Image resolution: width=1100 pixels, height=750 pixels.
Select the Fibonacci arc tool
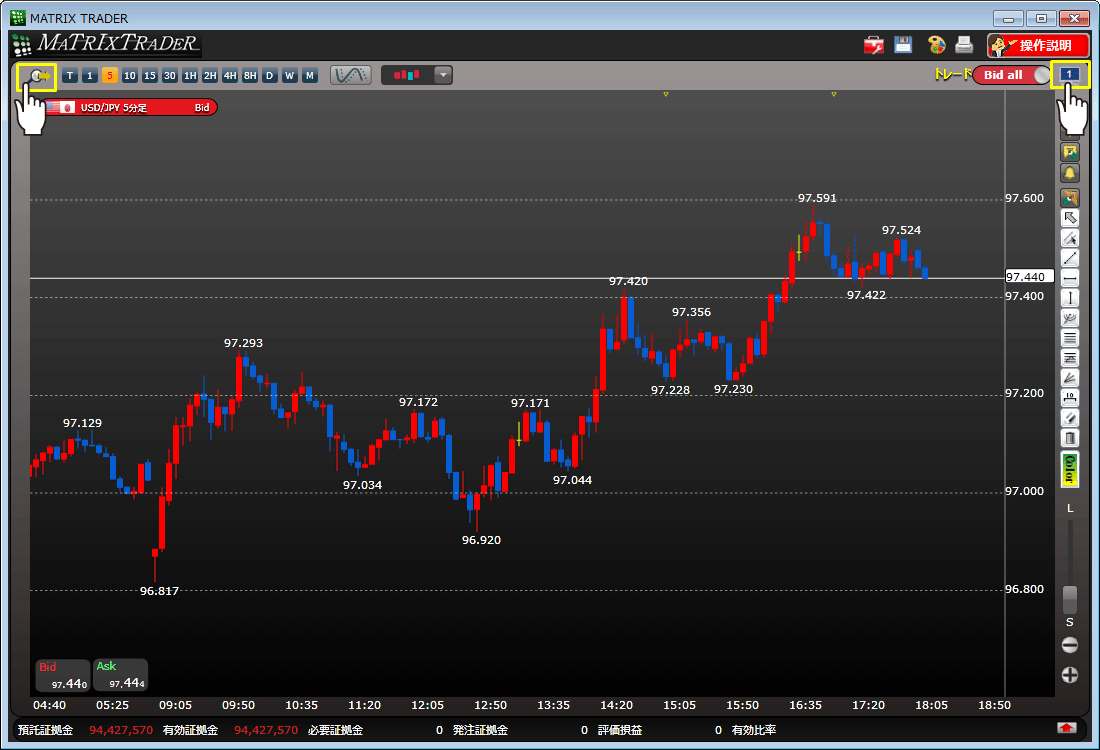(x=1070, y=319)
